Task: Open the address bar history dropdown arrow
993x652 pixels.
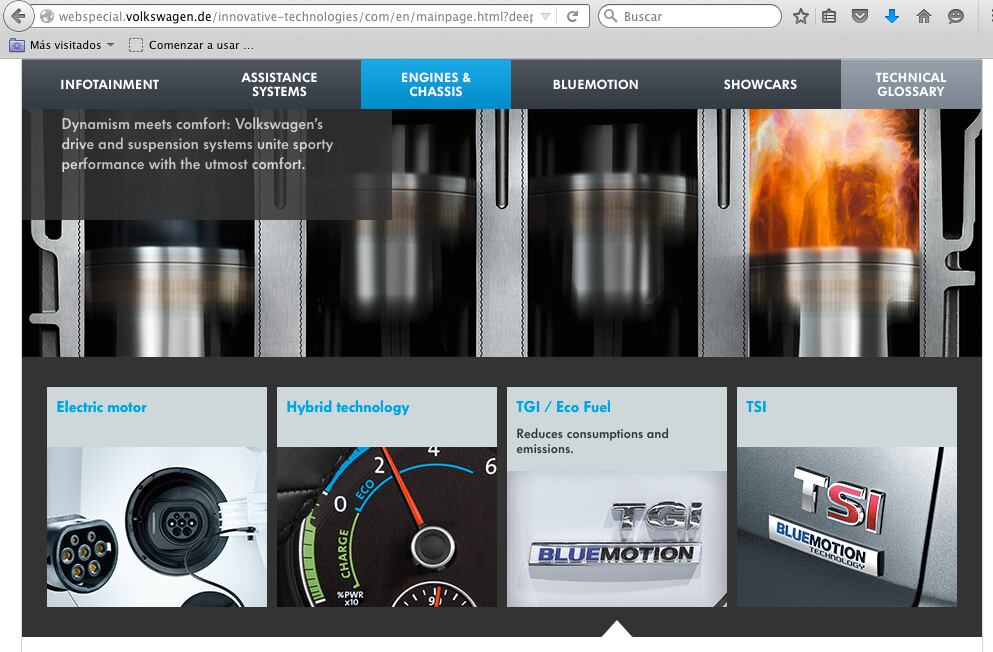Action: point(545,16)
